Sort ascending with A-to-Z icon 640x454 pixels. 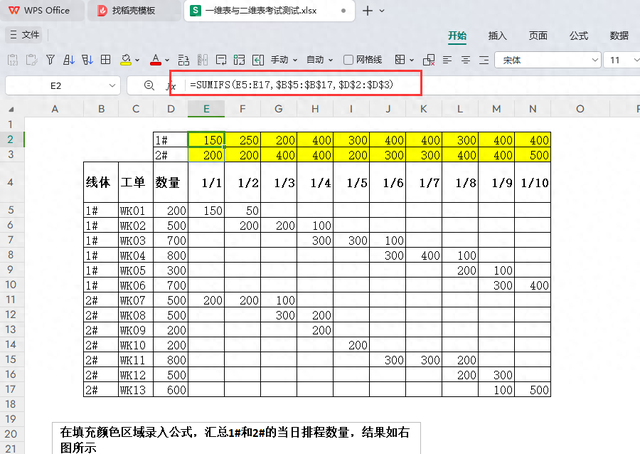click(69, 60)
